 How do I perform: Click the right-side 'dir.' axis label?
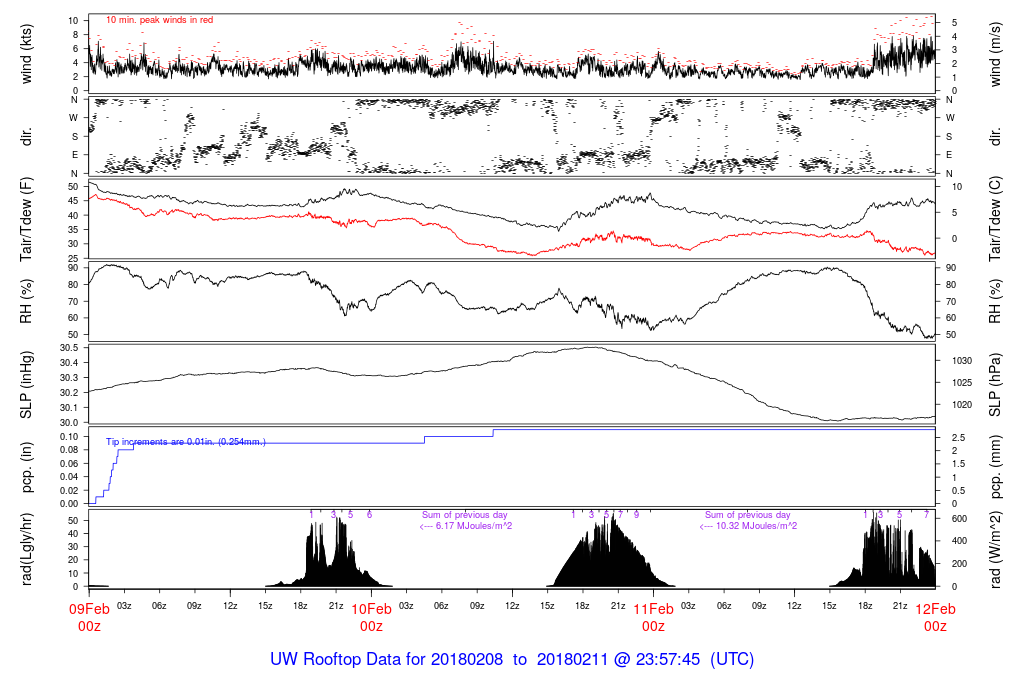[995, 136]
